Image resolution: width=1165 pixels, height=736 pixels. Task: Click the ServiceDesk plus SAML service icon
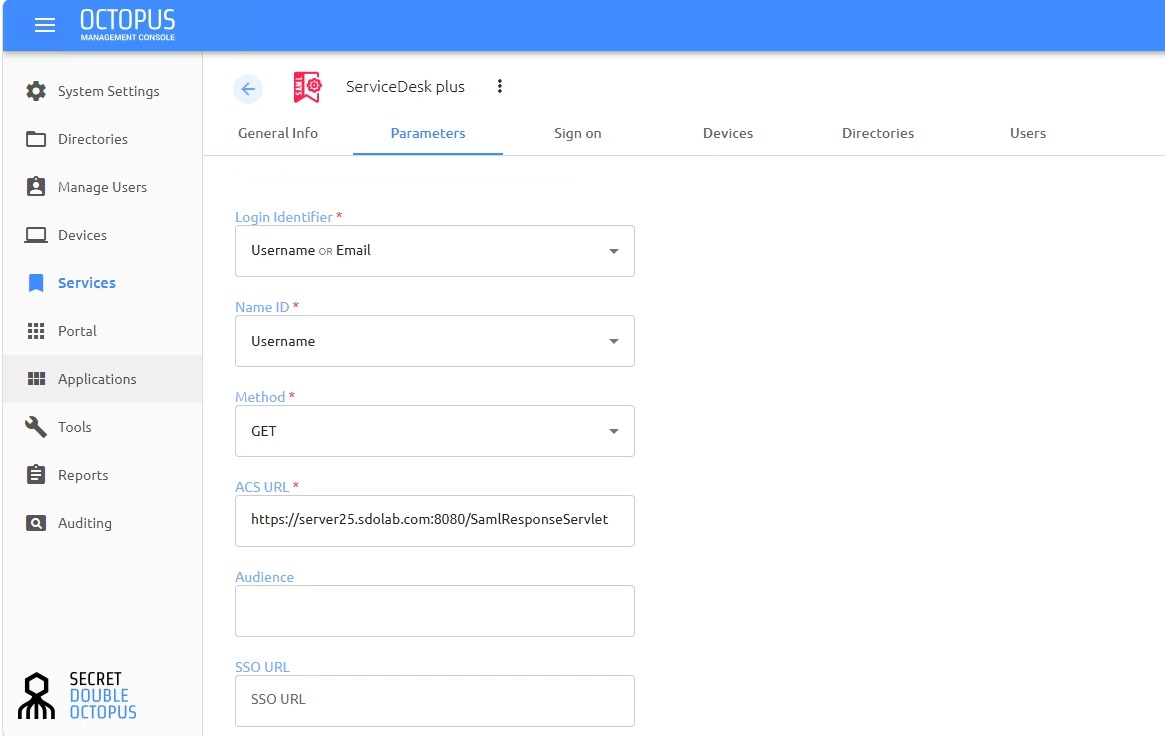coord(307,87)
